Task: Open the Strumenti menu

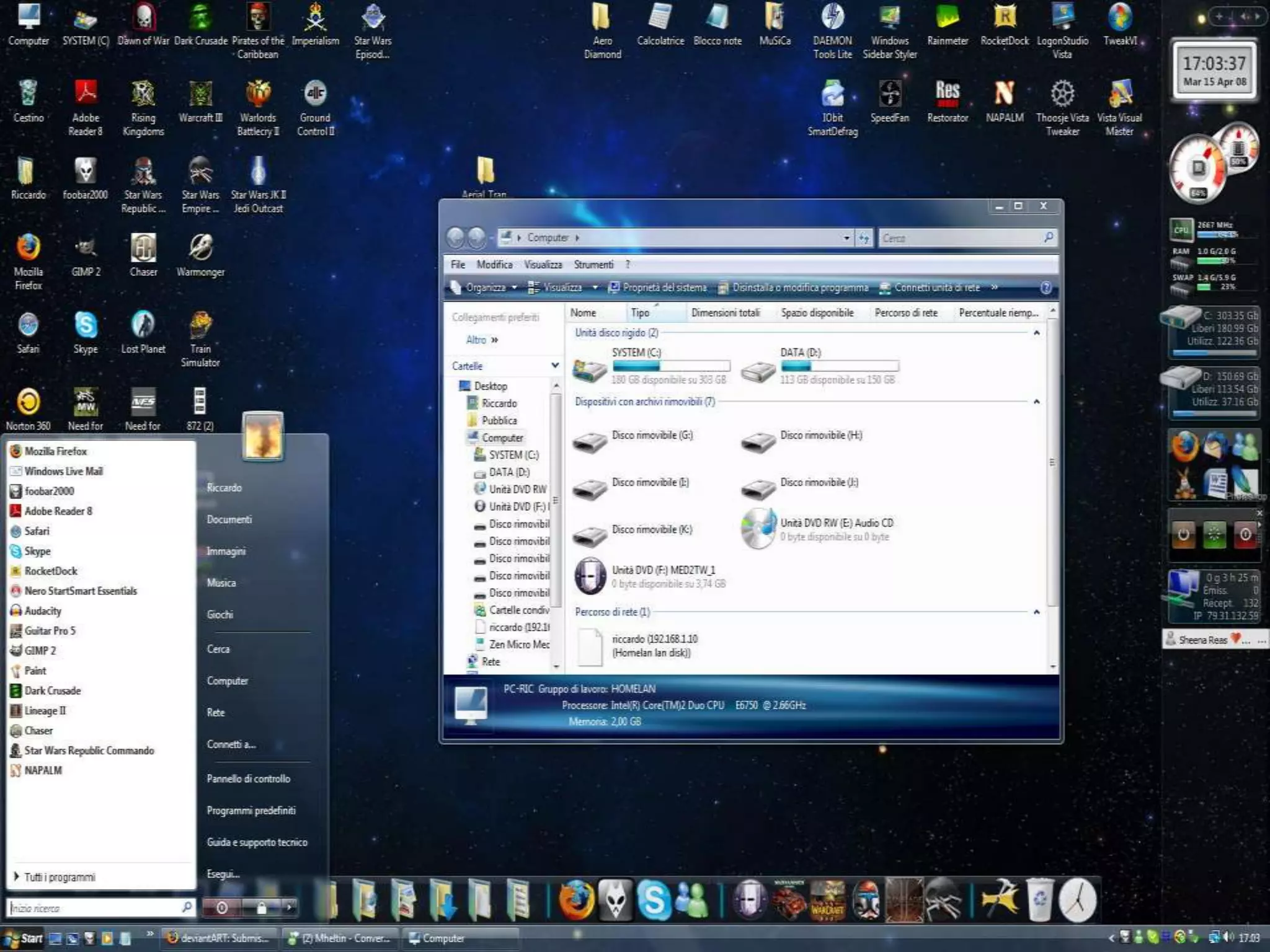Action: (x=593, y=265)
